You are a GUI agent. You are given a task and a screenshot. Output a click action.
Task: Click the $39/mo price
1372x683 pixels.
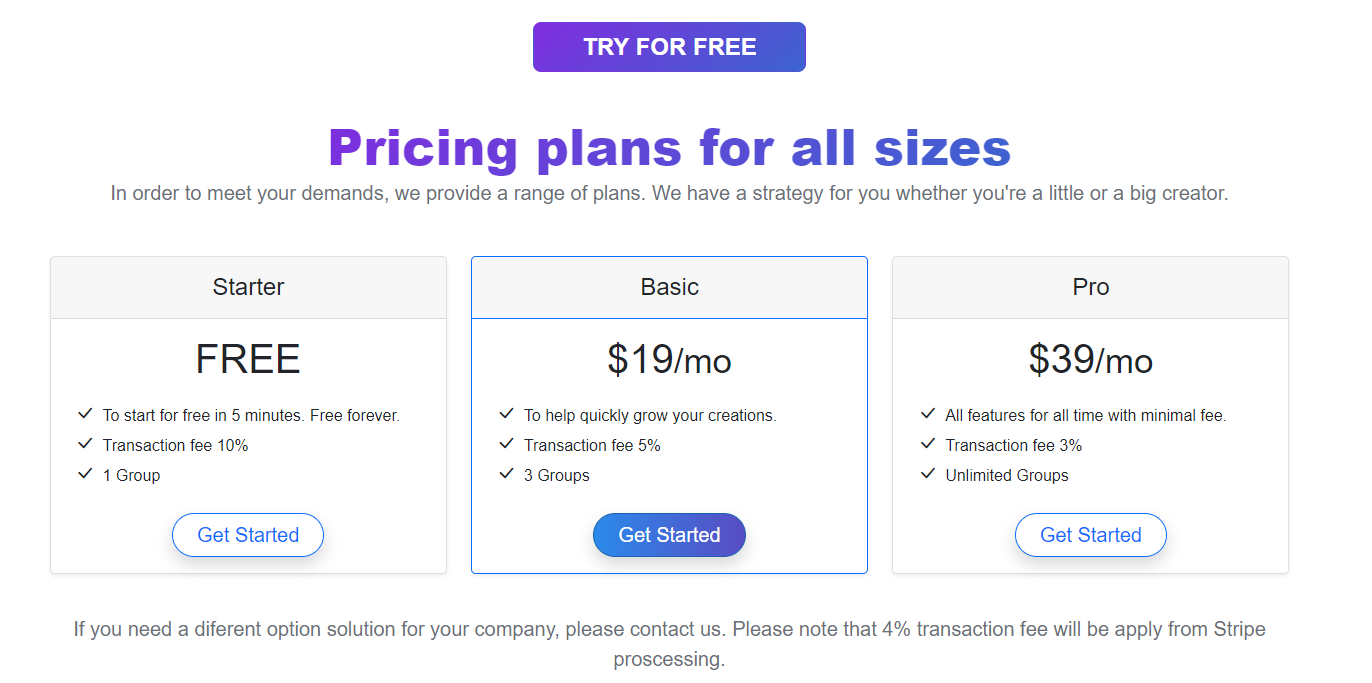click(1091, 360)
